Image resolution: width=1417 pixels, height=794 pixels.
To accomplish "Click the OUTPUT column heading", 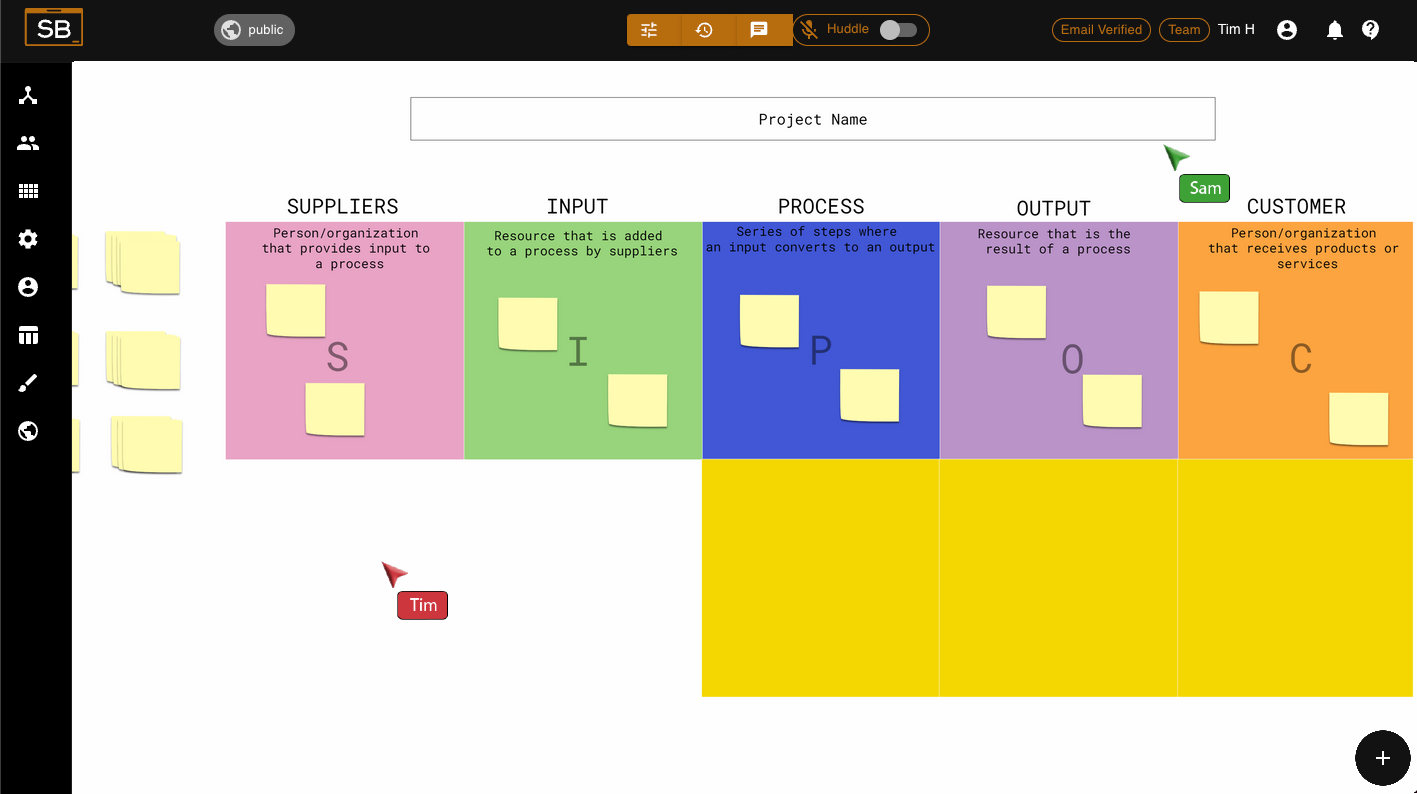I will (x=1053, y=208).
